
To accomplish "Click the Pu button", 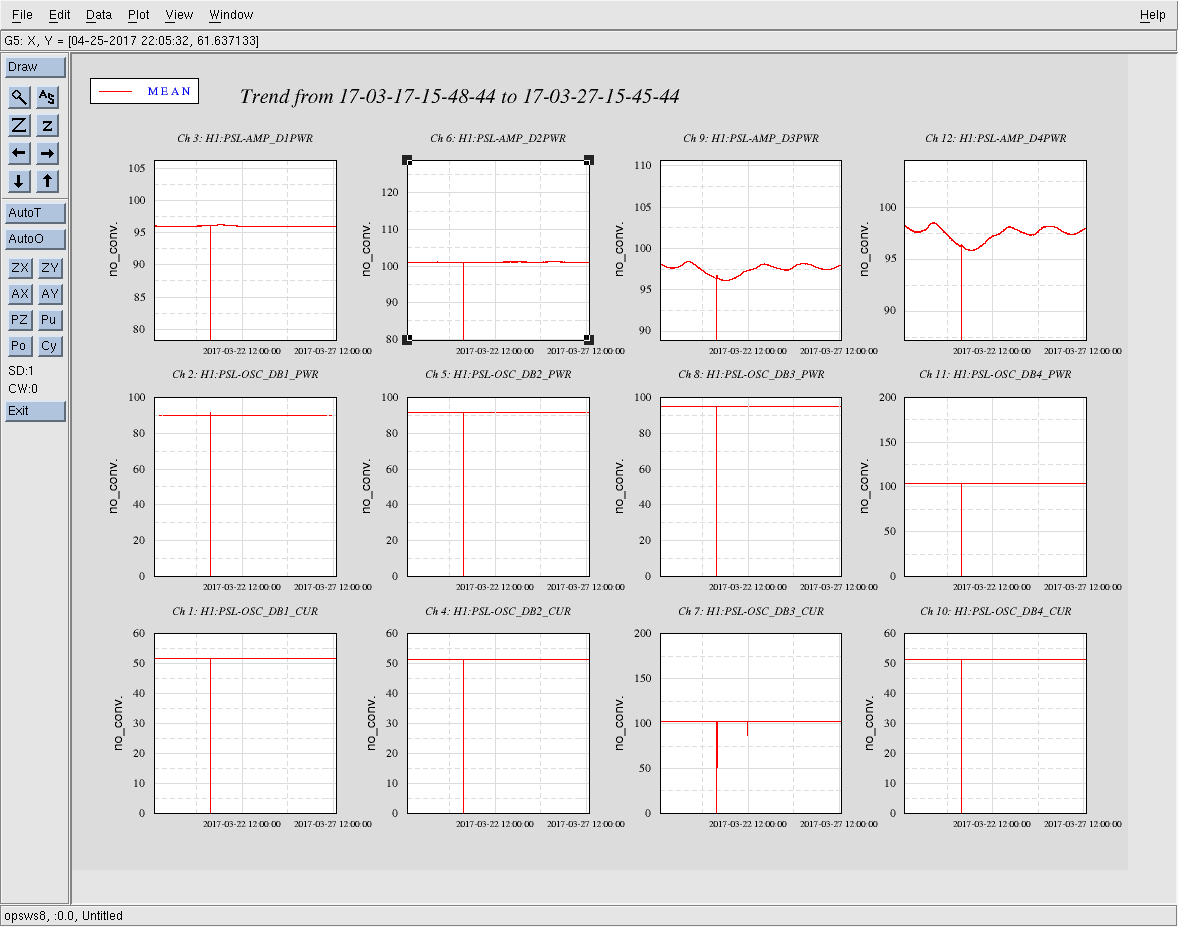I will 50,320.
